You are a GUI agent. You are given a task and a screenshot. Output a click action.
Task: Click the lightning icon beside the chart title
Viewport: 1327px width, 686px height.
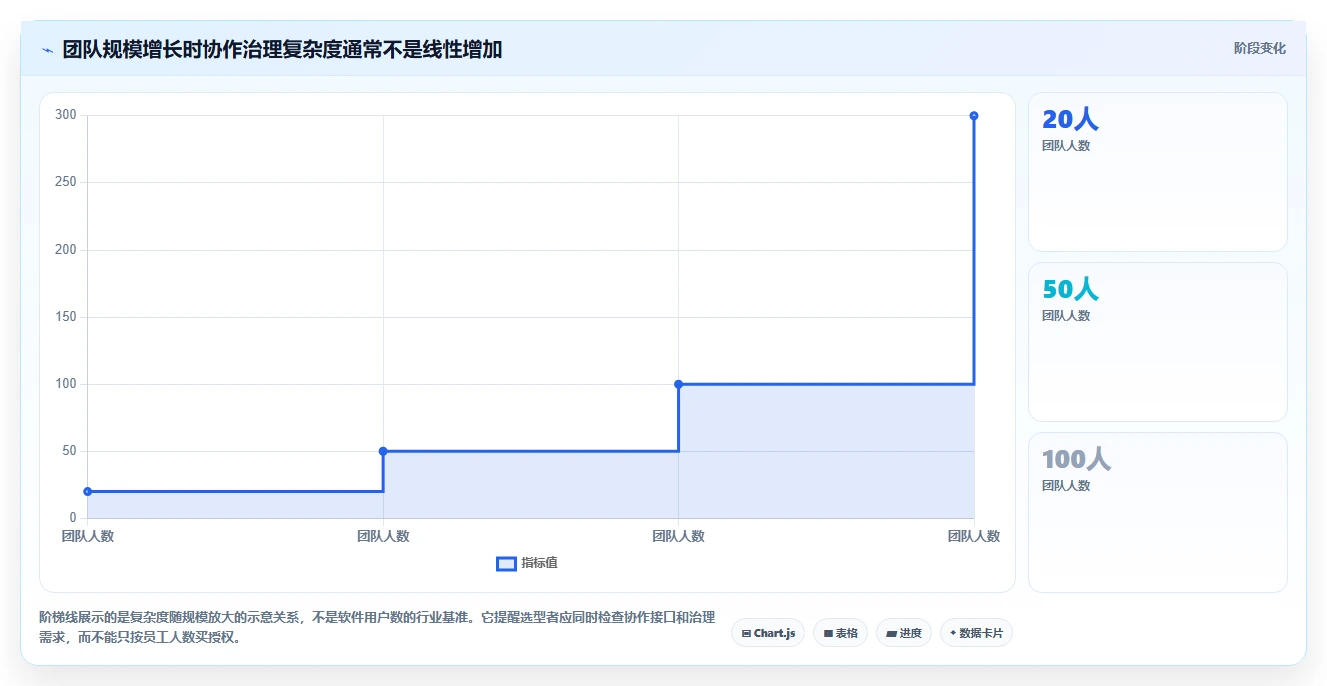point(47,49)
